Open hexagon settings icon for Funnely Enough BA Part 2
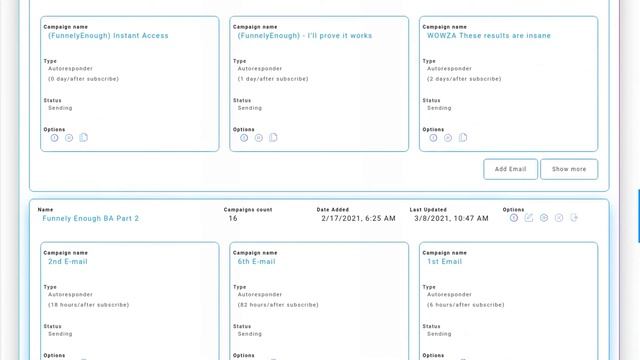 pyautogui.click(x=544, y=218)
